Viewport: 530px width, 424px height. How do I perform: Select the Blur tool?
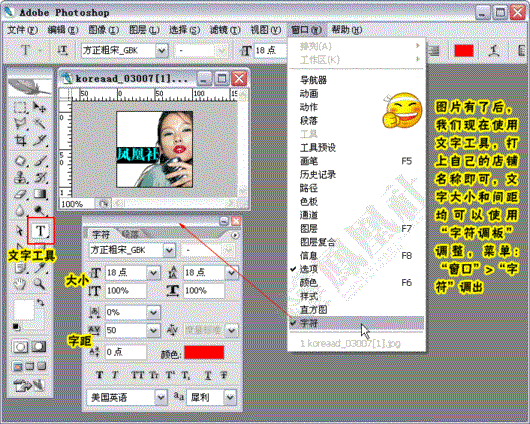(x=20, y=211)
